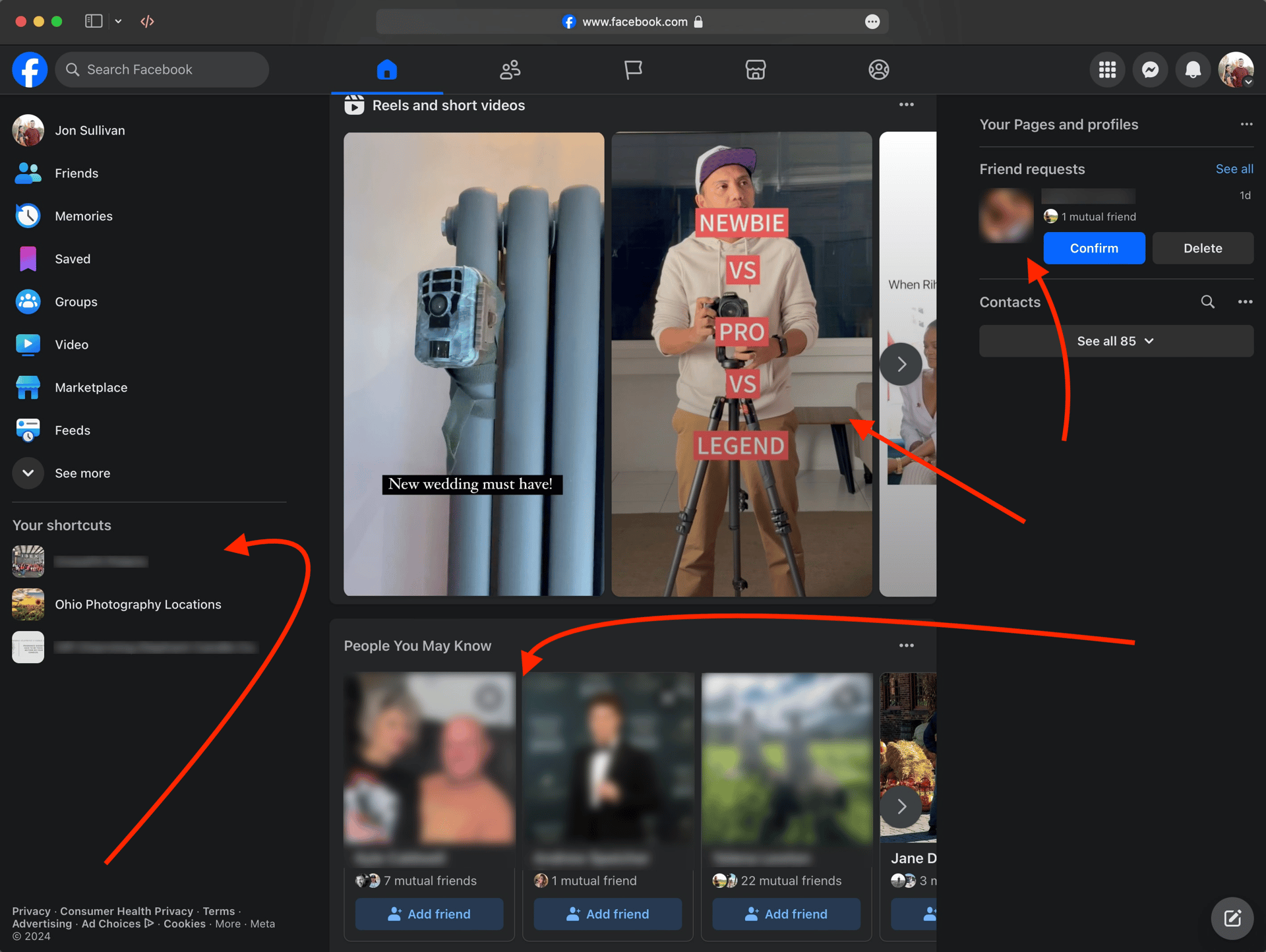Open the notifications bell
The height and width of the screenshot is (952, 1266).
(x=1193, y=69)
